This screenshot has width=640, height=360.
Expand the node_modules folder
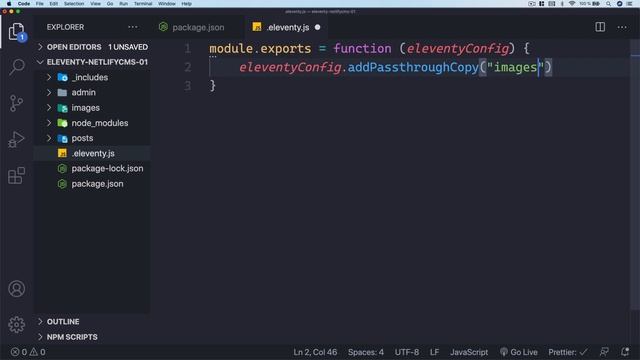[49, 123]
